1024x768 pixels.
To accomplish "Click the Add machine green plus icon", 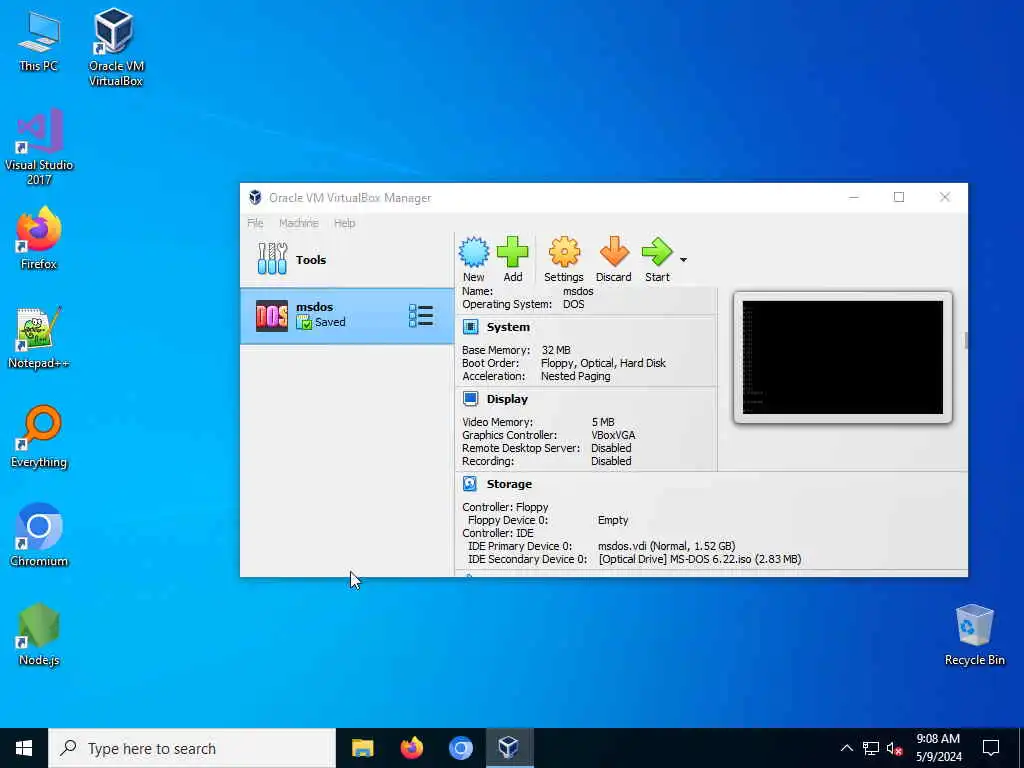I will 513,252.
